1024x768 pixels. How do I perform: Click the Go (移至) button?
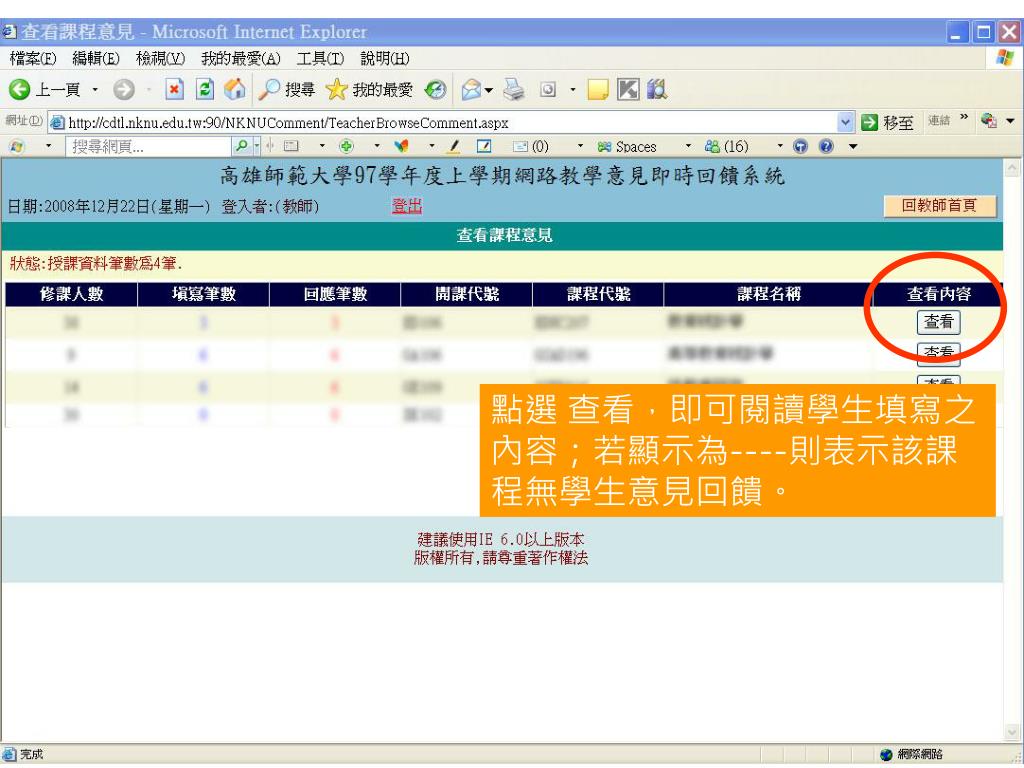click(888, 122)
